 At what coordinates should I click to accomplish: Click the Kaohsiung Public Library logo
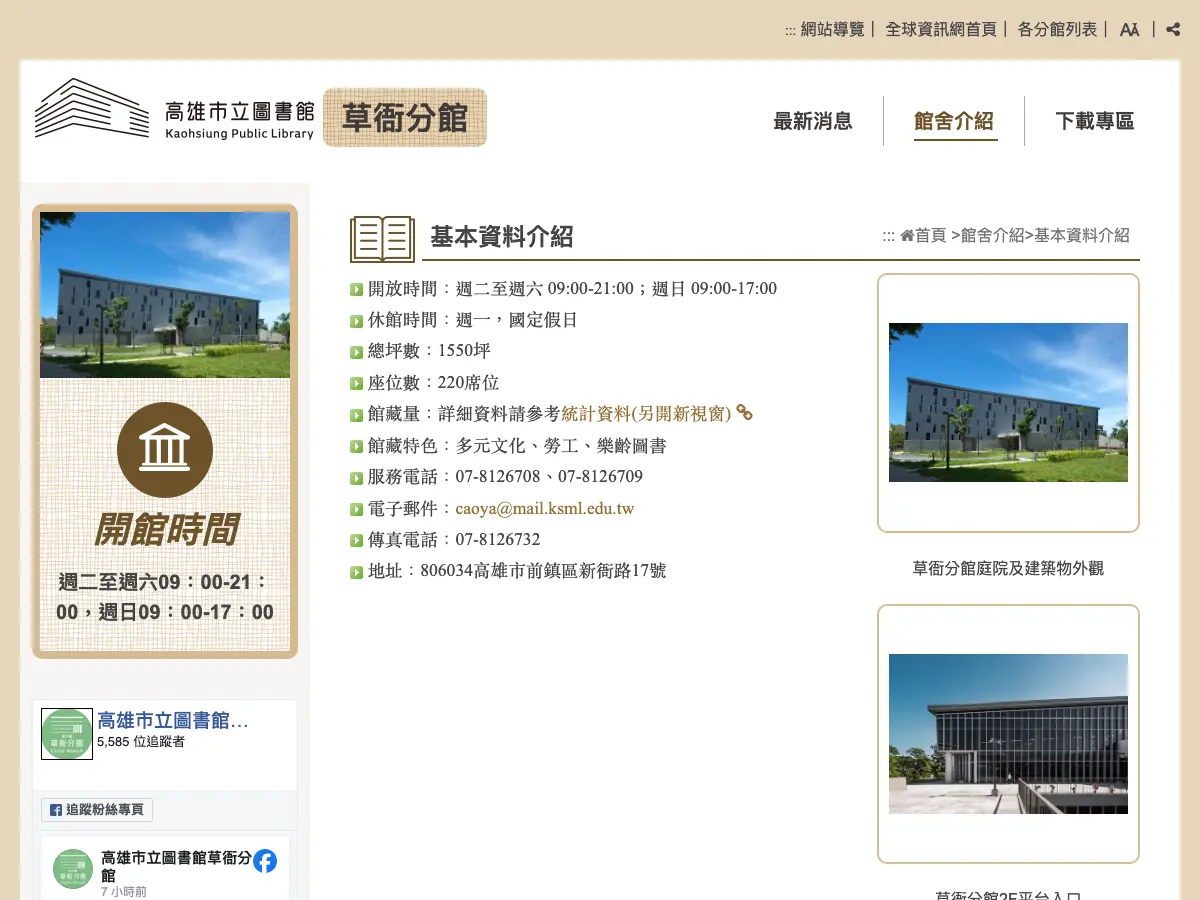(x=174, y=109)
